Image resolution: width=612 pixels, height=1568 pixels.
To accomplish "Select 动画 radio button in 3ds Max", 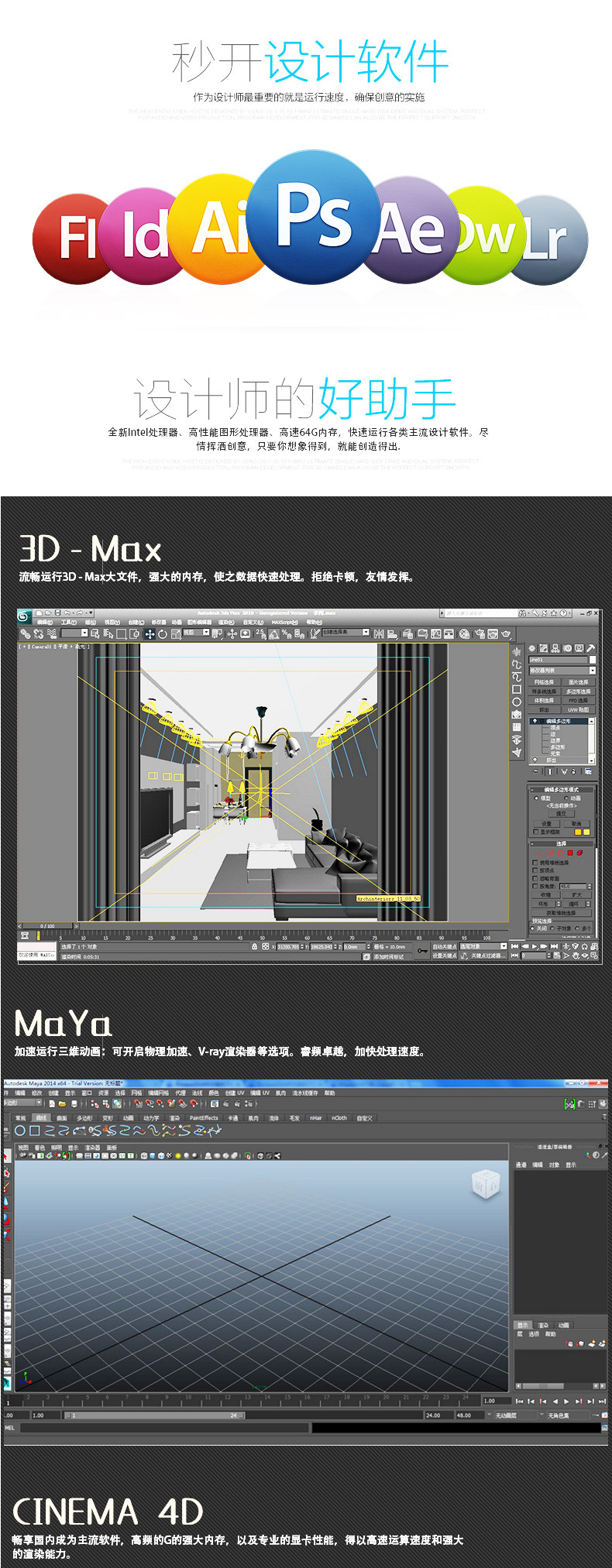I will coord(566,798).
